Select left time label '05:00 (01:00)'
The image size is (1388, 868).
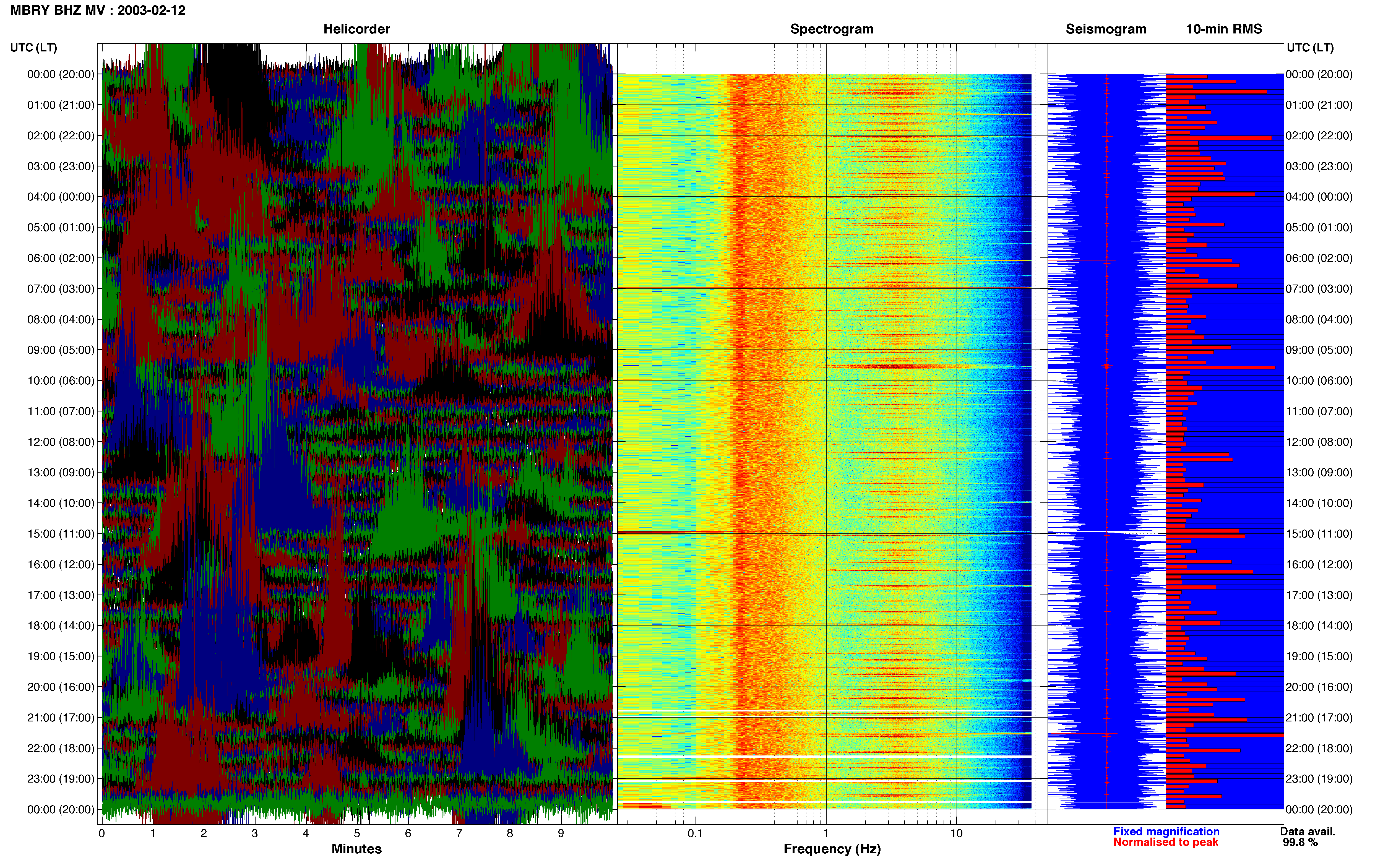(x=60, y=227)
